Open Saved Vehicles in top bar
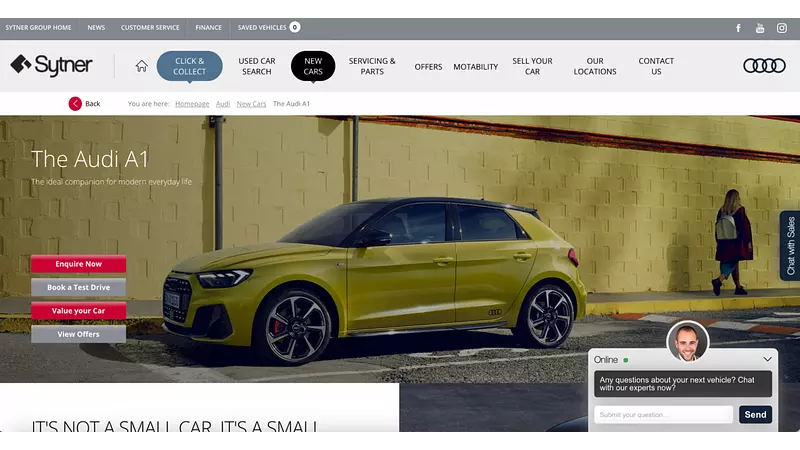800x450 pixels. [262, 28]
